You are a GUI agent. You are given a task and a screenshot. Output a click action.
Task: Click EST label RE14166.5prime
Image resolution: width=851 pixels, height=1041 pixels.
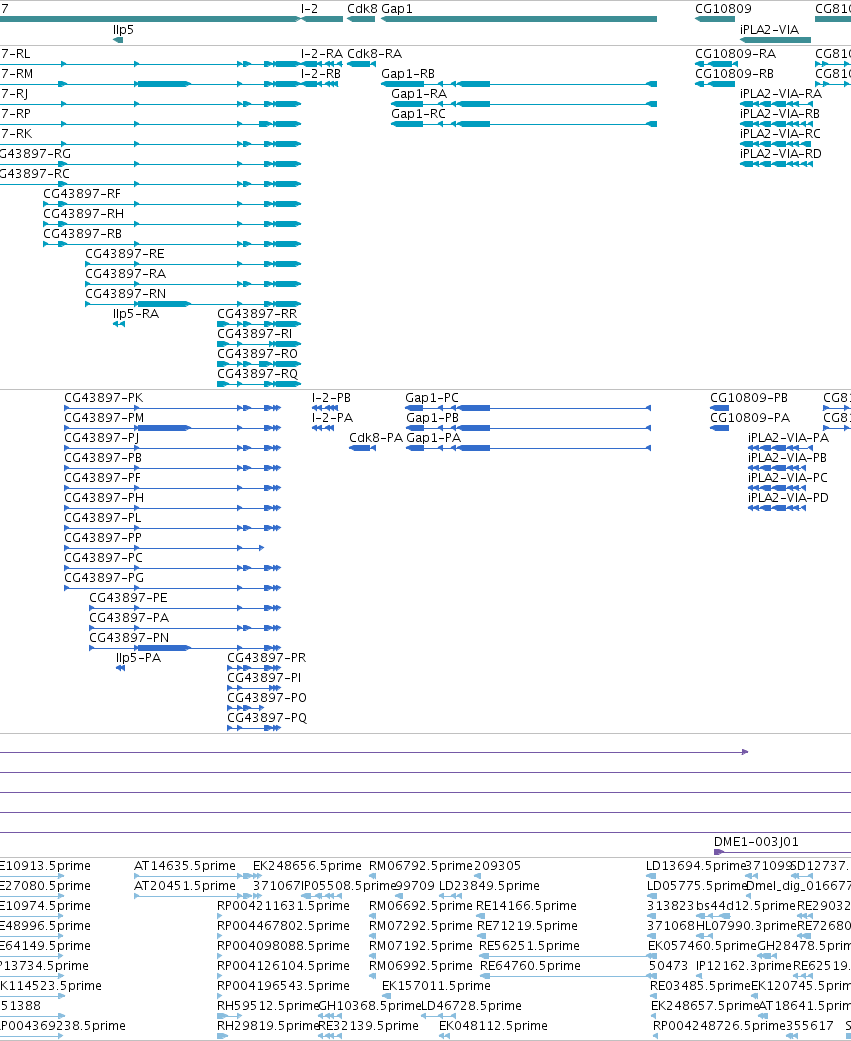(x=526, y=906)
